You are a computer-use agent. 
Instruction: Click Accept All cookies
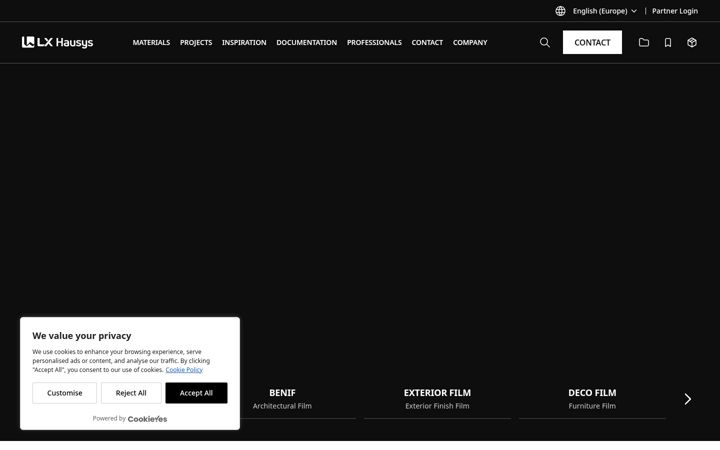[x=196, y=393]
